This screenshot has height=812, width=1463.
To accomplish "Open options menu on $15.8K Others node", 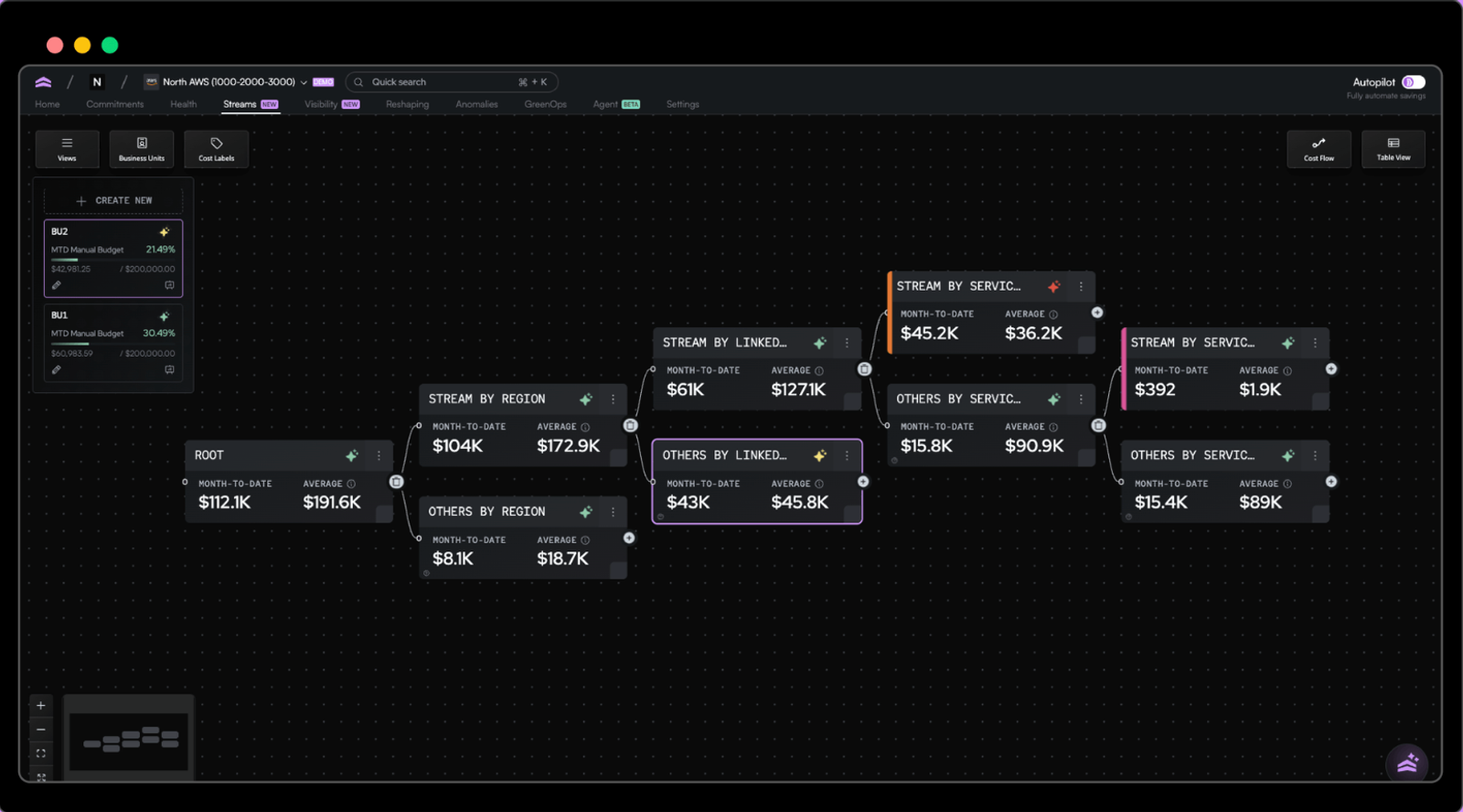I will coord(1081,400).
